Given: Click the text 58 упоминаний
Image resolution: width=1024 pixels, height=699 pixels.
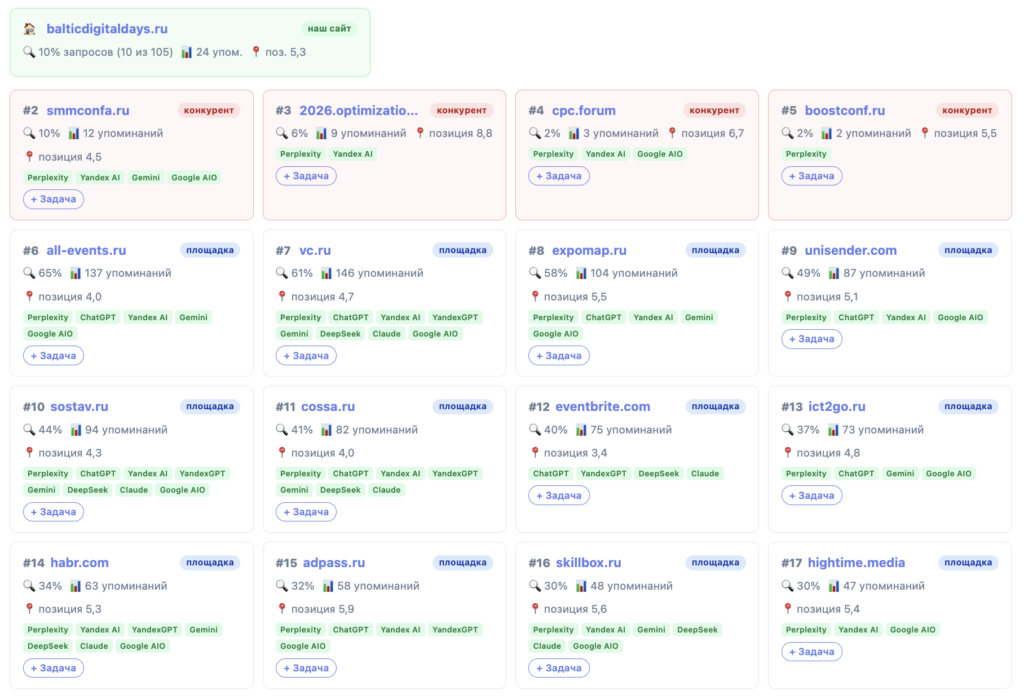Looking at the screenshot, I should click(378, 586).
